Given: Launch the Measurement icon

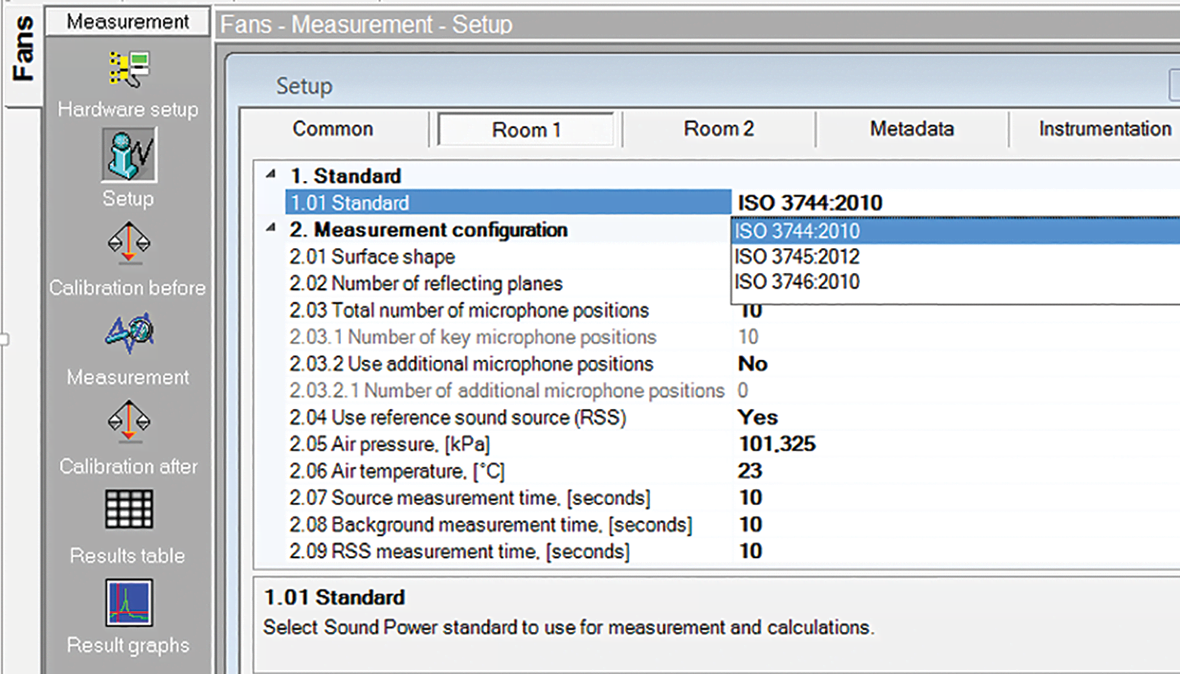Looking at the screenshot, I should click(x=128, y=334).
